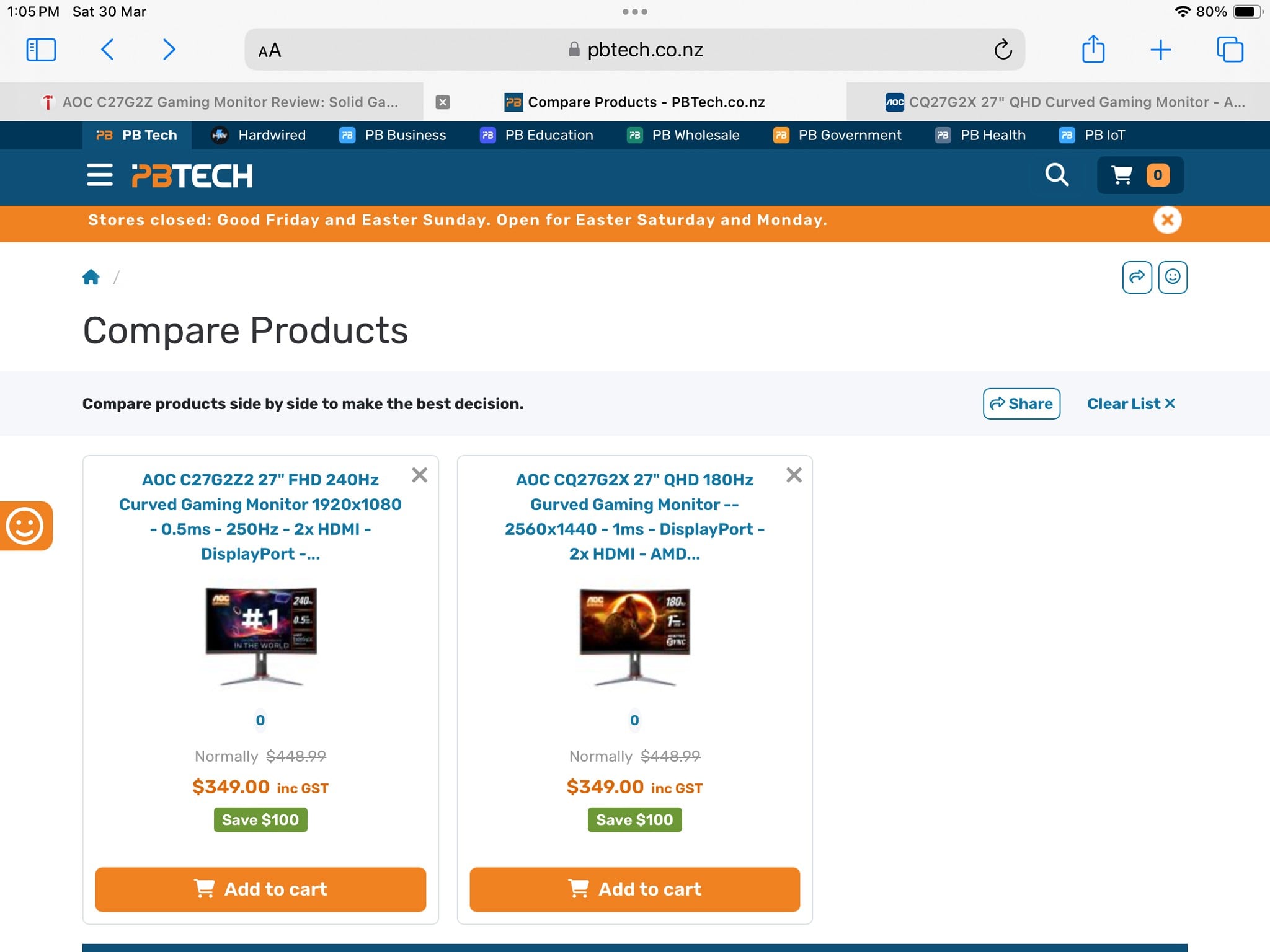Open the PBTech hamburger menu

(x=99, y=175)
